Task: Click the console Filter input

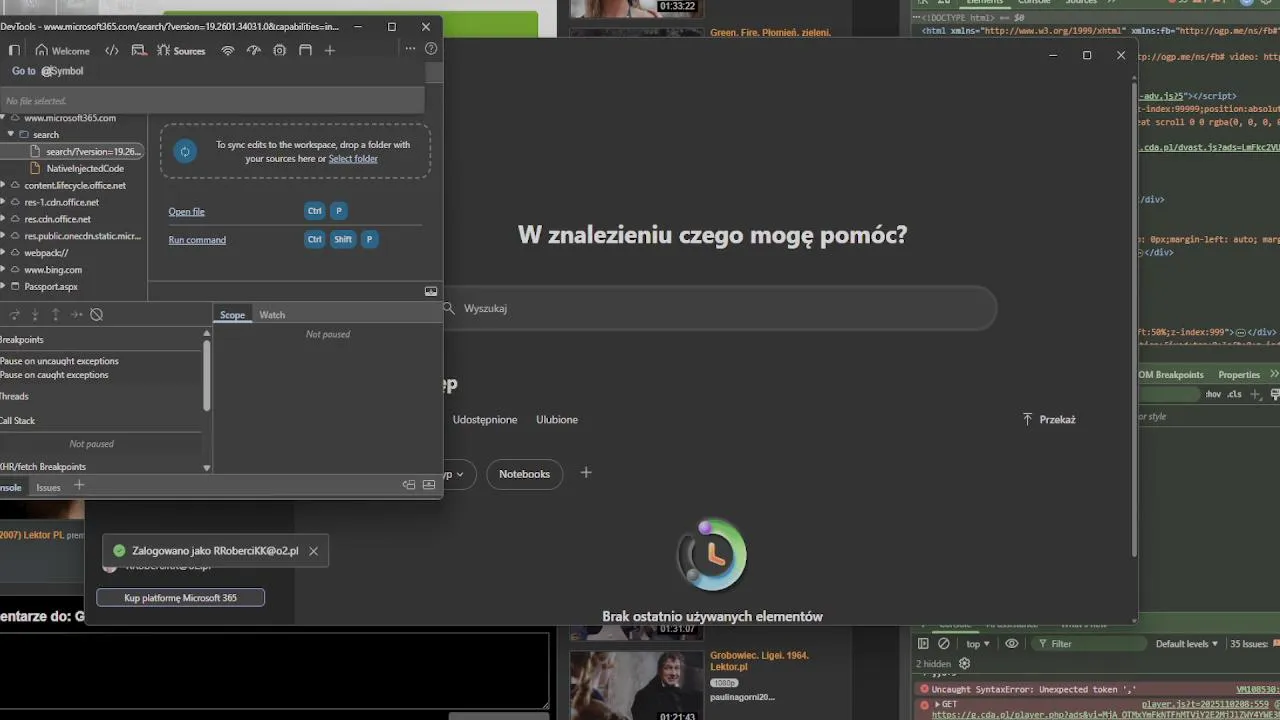Action: coord(1087,644)
